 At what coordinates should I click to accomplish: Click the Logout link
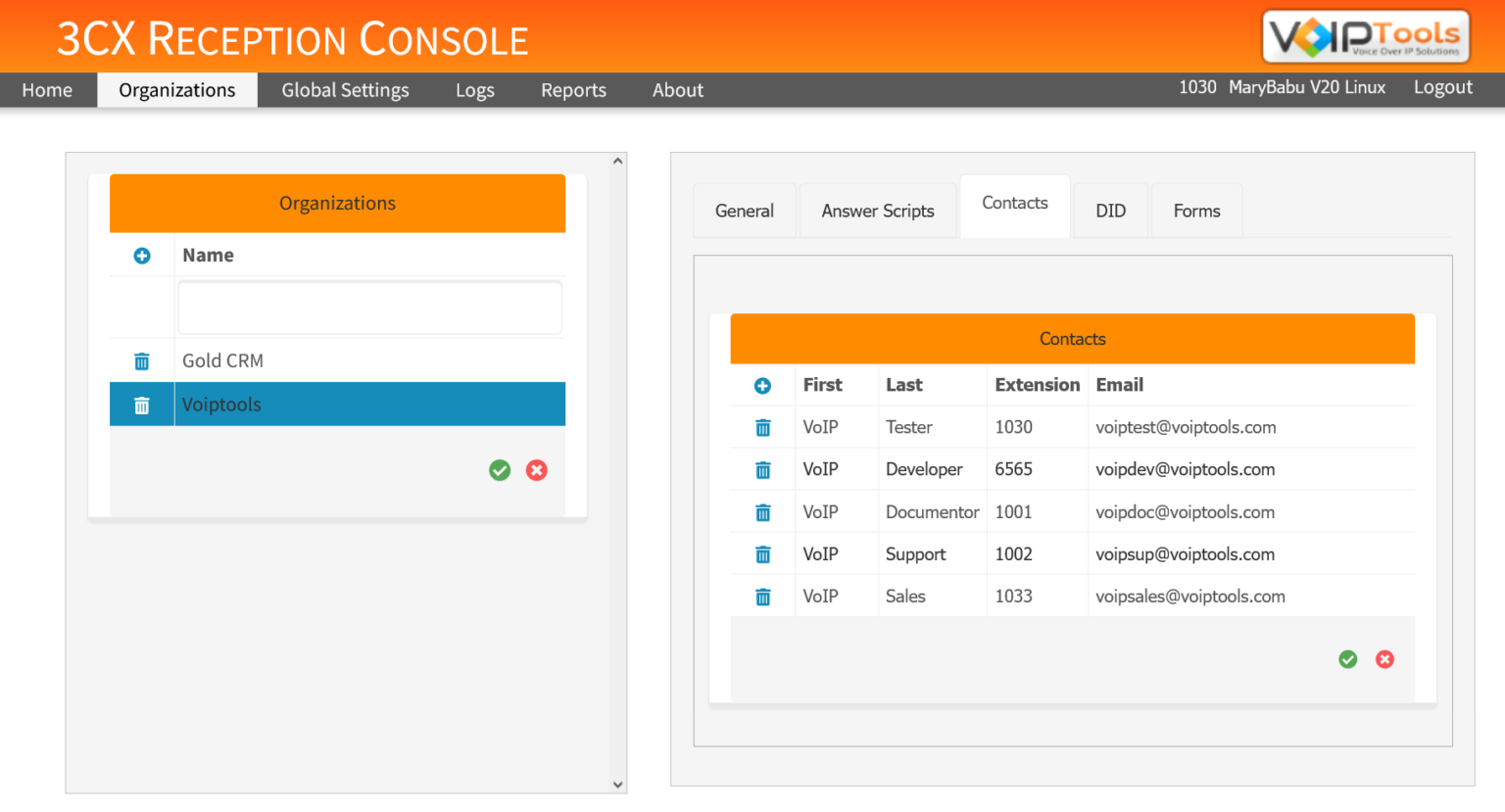click(1442, 87)
